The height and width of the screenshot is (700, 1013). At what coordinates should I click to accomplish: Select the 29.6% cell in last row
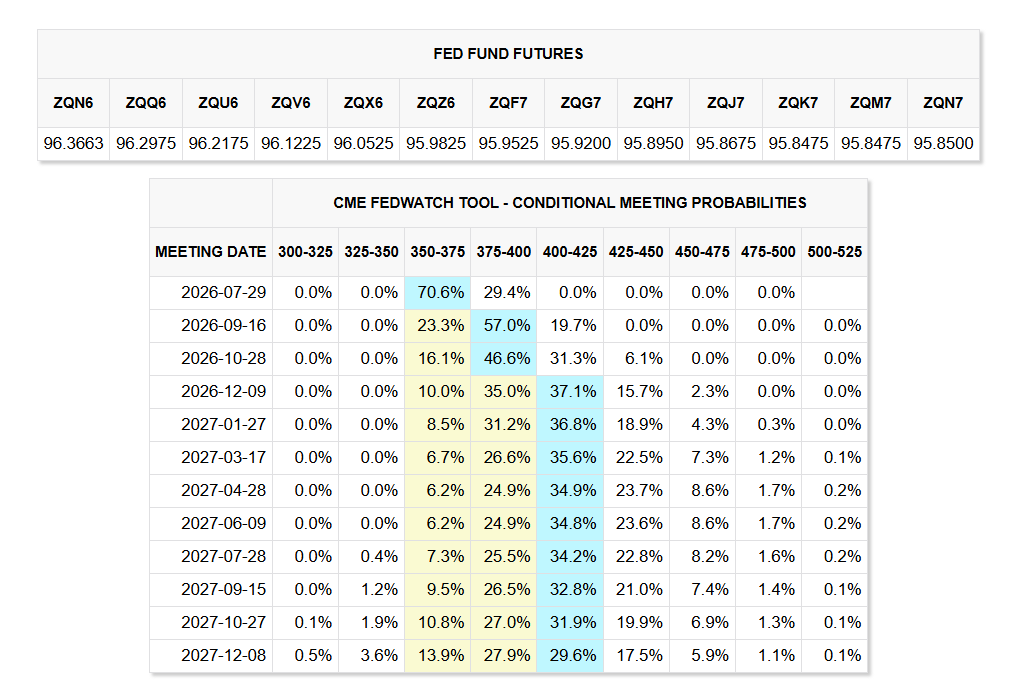570,655
